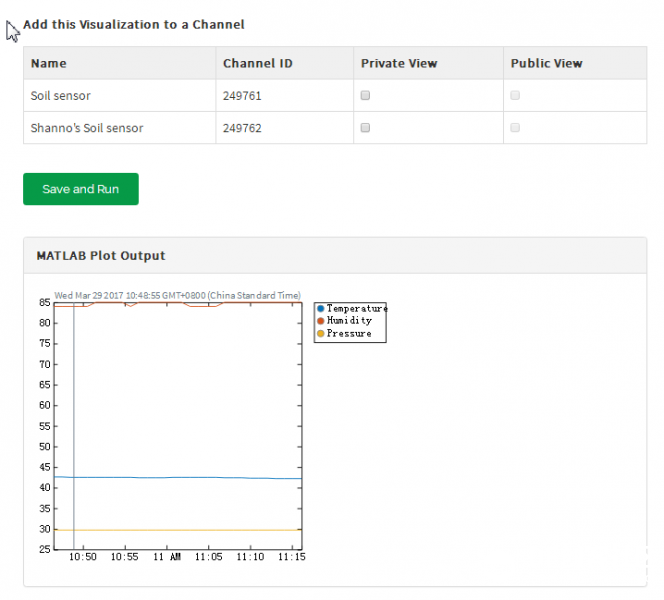Click the blue temperature line in plot

pyautogui.click(x=178, y=478)
